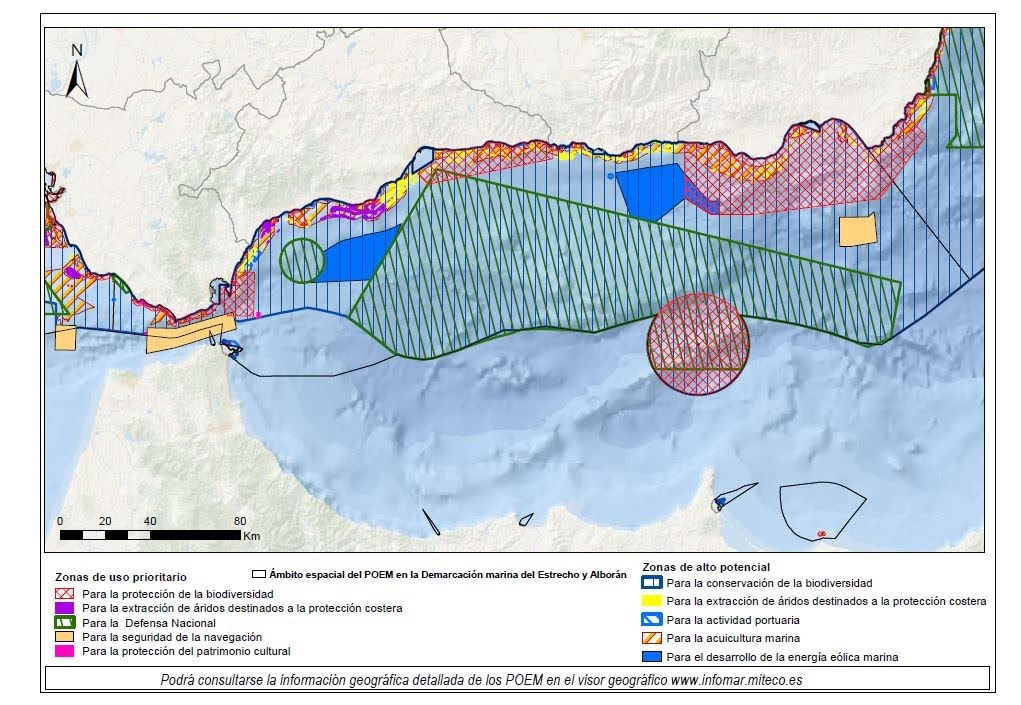Click the magenta patrimonio cultural legend swatch

pyautogui.click(x=65, y=652)
